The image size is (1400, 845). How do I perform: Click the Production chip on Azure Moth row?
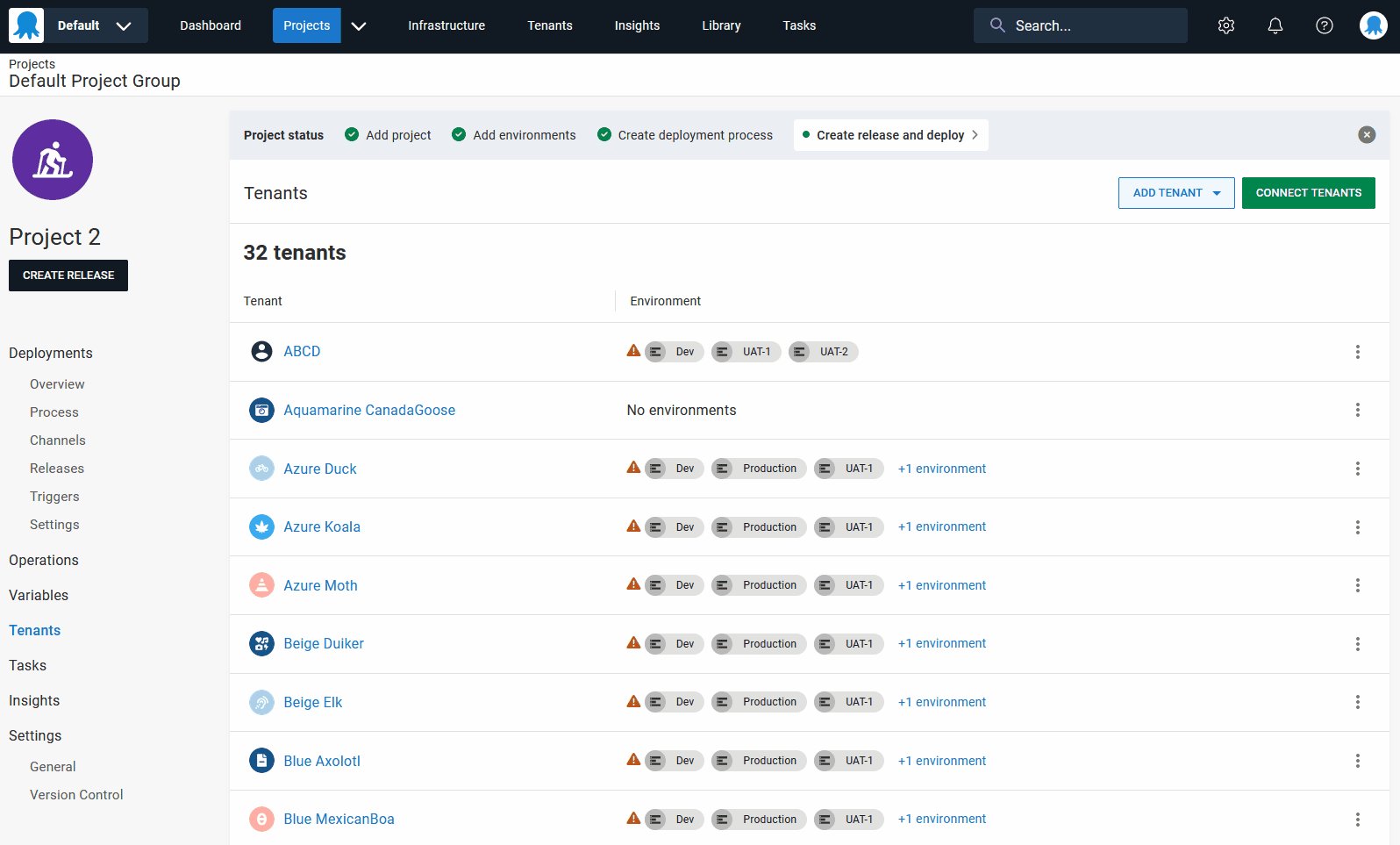(759, 585)
